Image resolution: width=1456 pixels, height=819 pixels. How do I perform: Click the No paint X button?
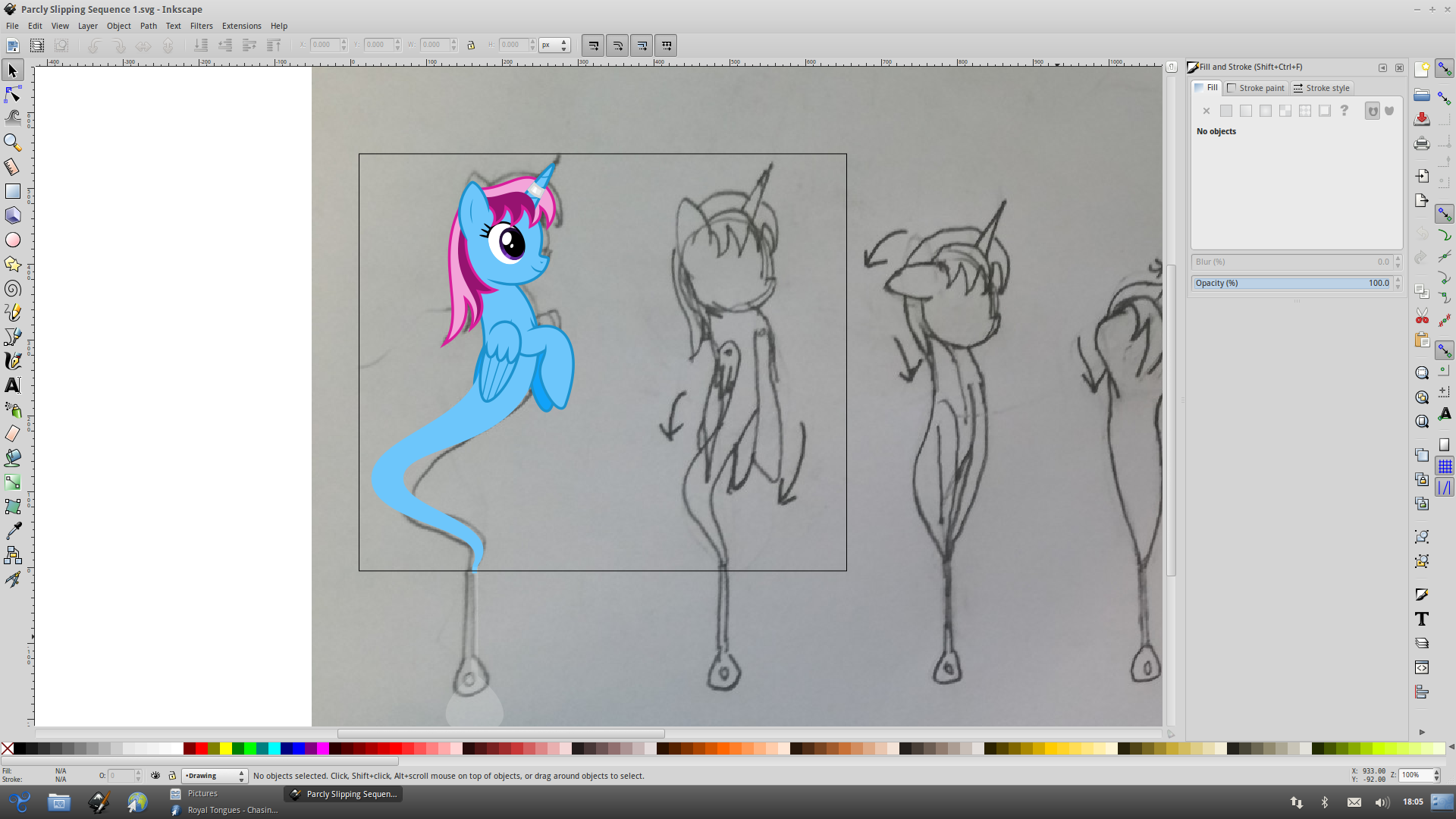point(1207,111)
